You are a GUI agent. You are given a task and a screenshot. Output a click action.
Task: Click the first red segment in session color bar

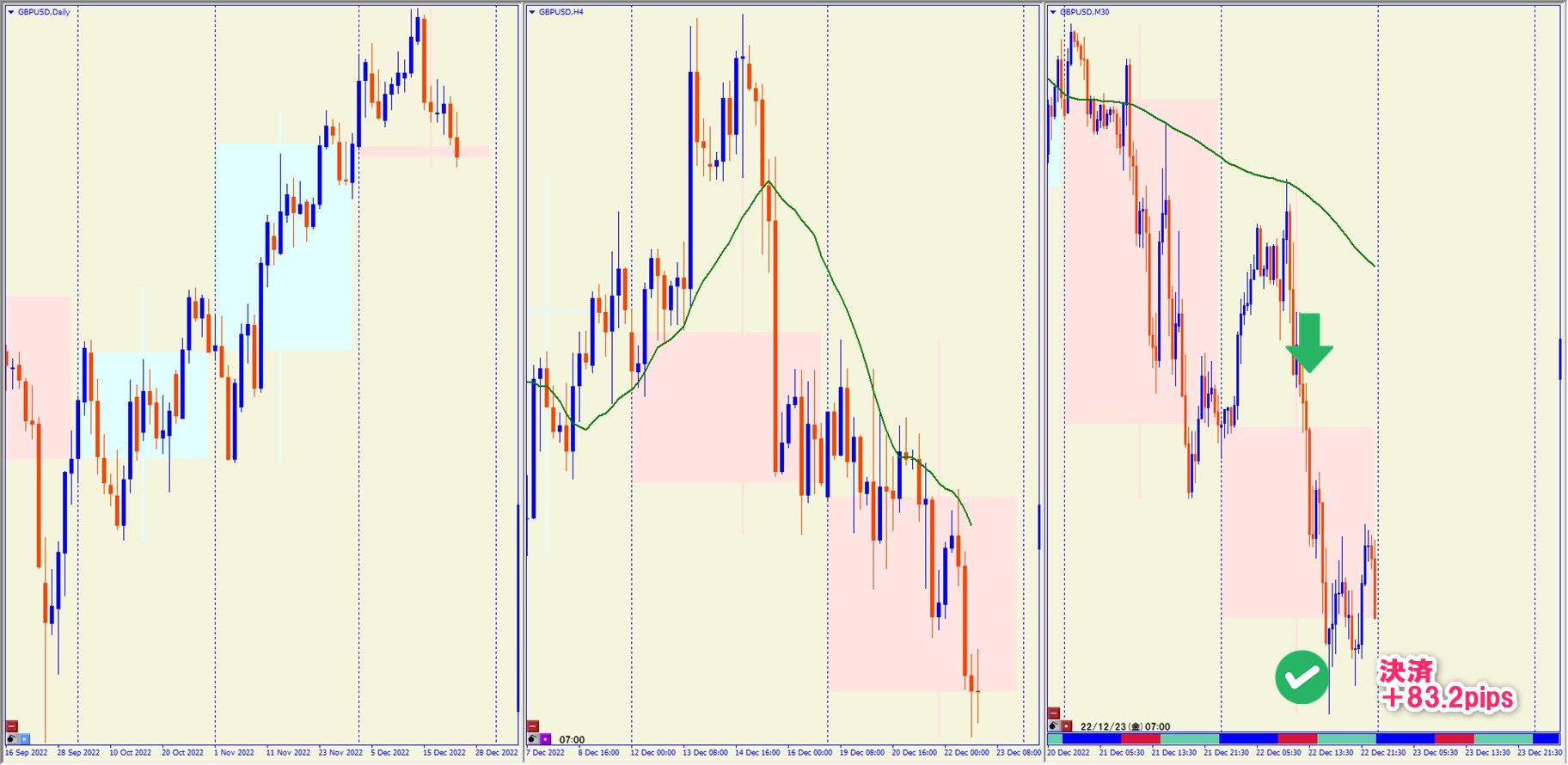(x=1140, y=738)
